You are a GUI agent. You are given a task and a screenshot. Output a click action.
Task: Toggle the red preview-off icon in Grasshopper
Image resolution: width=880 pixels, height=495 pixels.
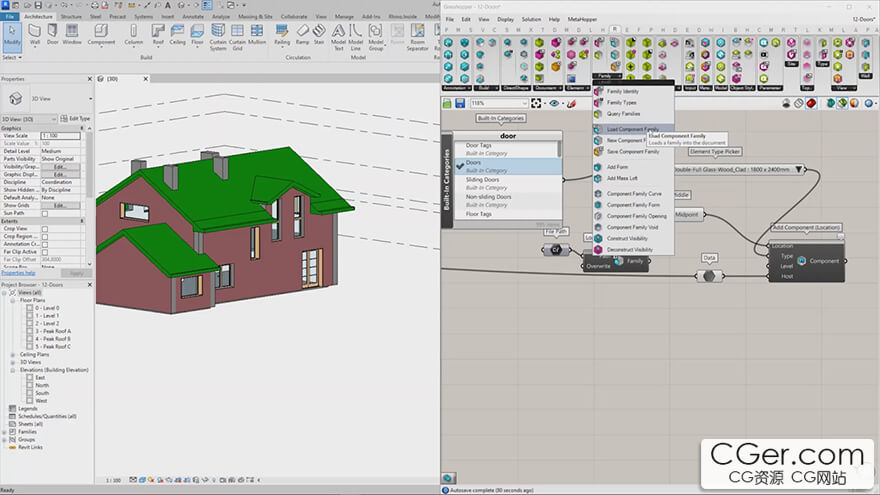pyautogui.click(x=811, y=103)
